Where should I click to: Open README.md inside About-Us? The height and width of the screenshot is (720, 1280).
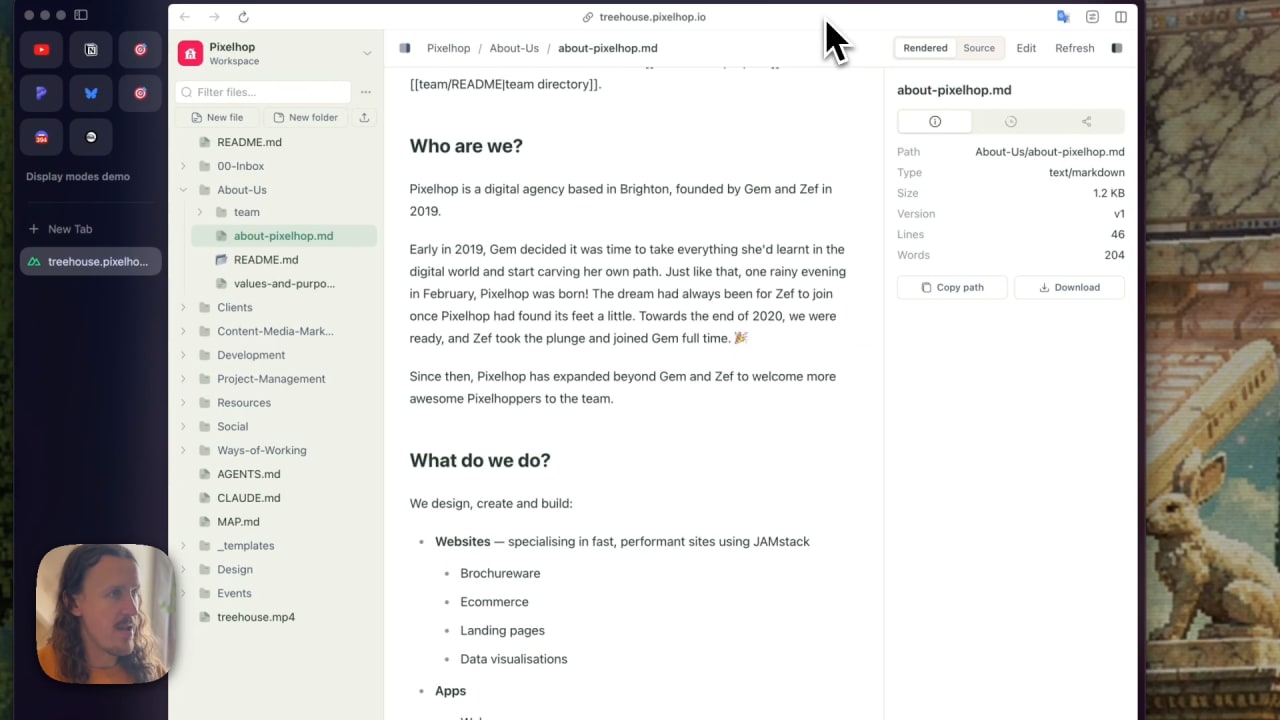[x=265, y=260]
